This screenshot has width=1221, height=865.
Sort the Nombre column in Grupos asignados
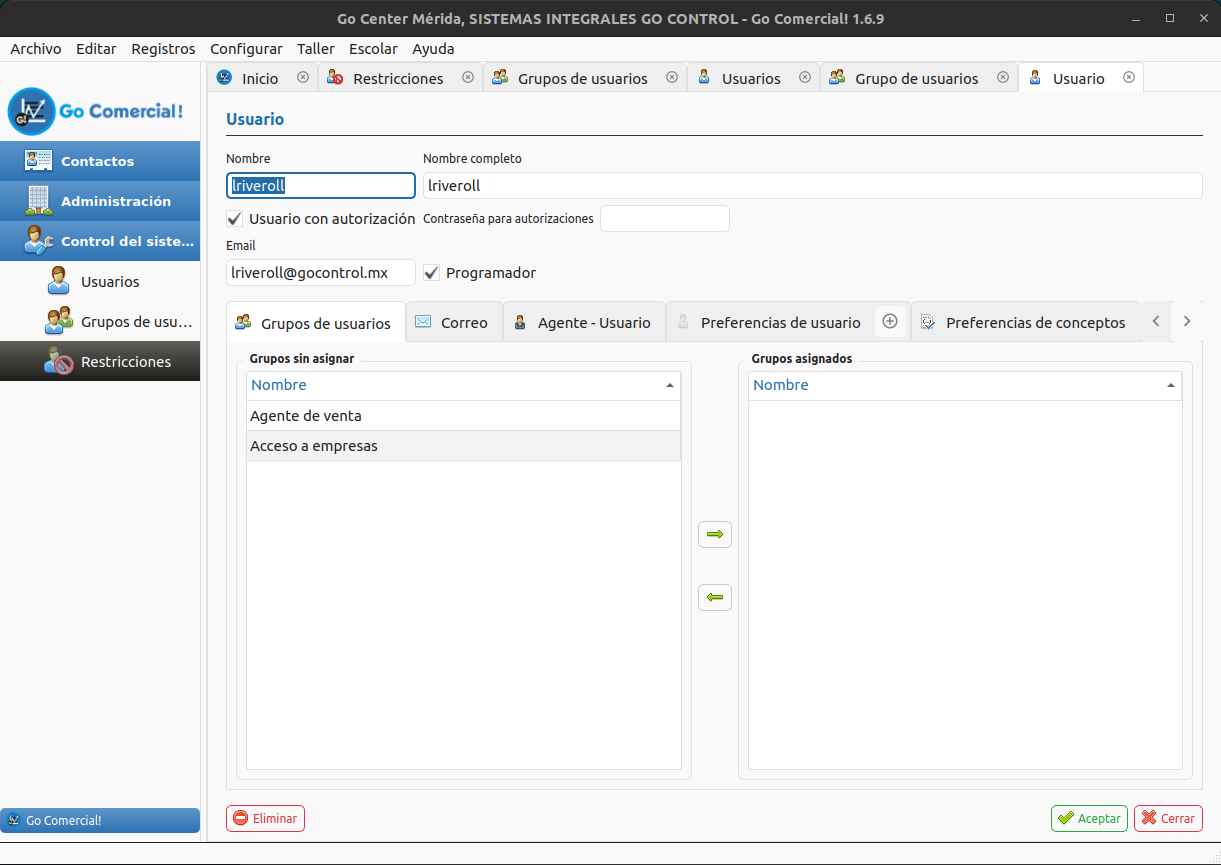click(965, 385)
